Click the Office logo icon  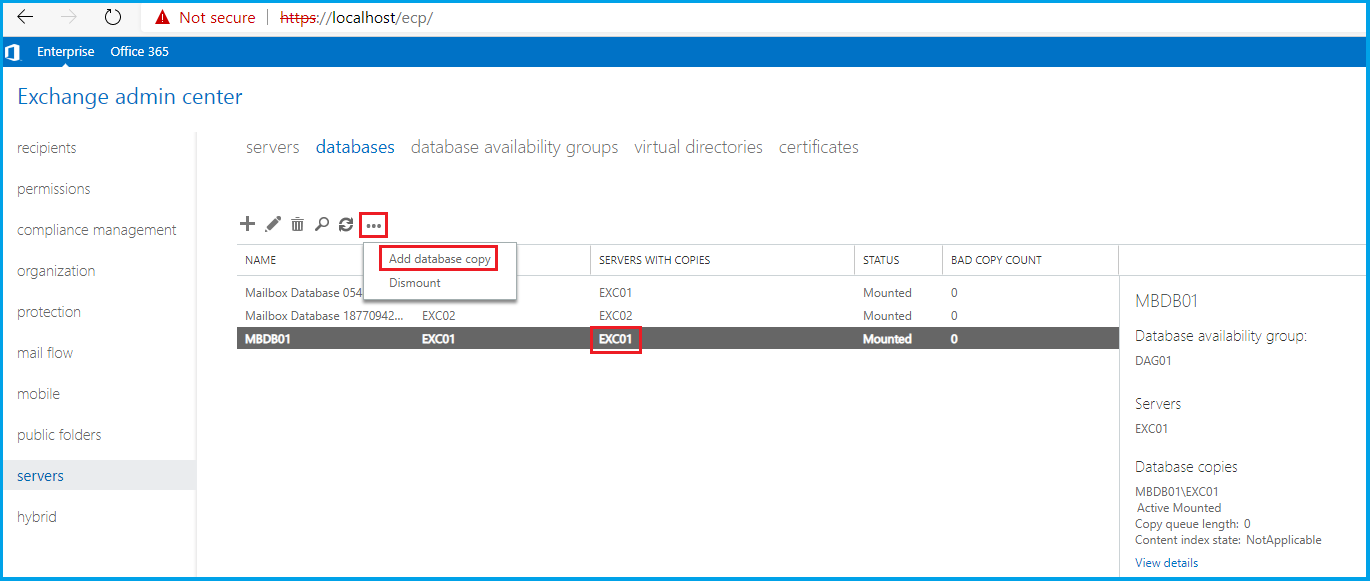[x=12, y=52]
